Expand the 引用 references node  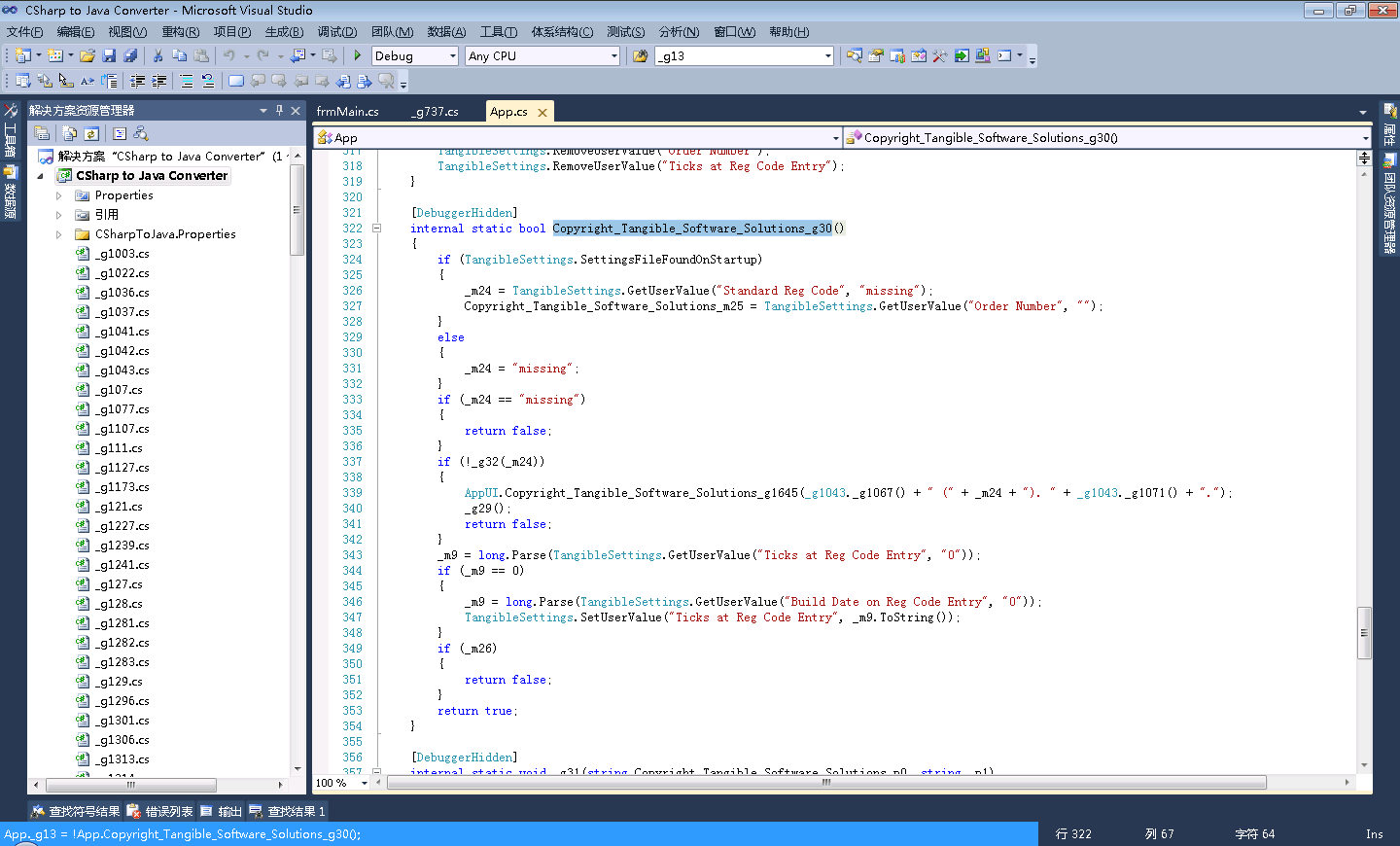58,215
